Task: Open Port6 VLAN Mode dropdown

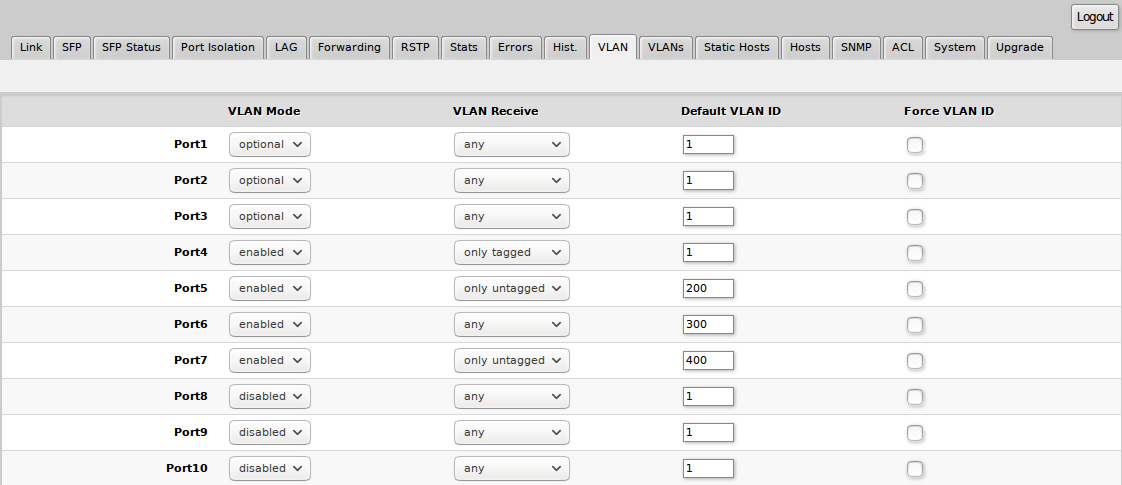Action: point(270,325)
